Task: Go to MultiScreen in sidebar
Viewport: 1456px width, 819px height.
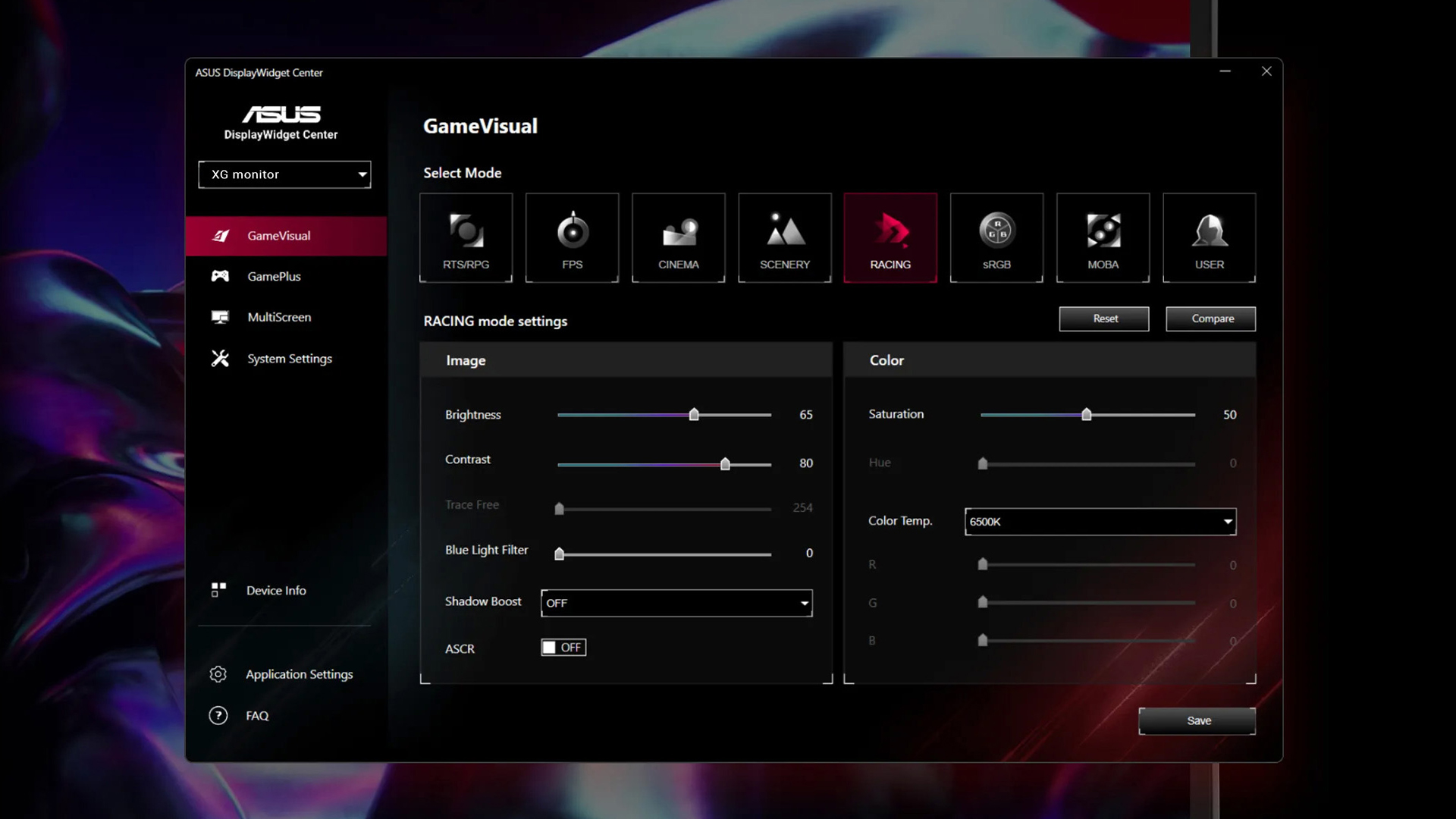Action: tap(278, 317)
